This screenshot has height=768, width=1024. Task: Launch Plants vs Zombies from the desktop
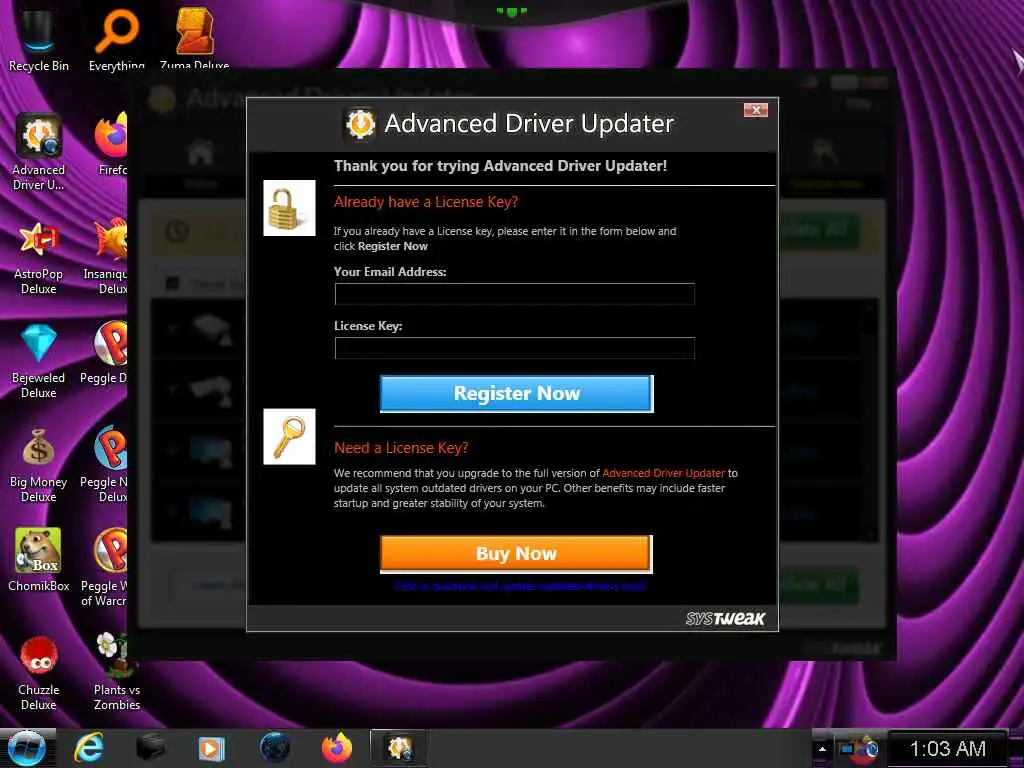[x=116, y=671]
